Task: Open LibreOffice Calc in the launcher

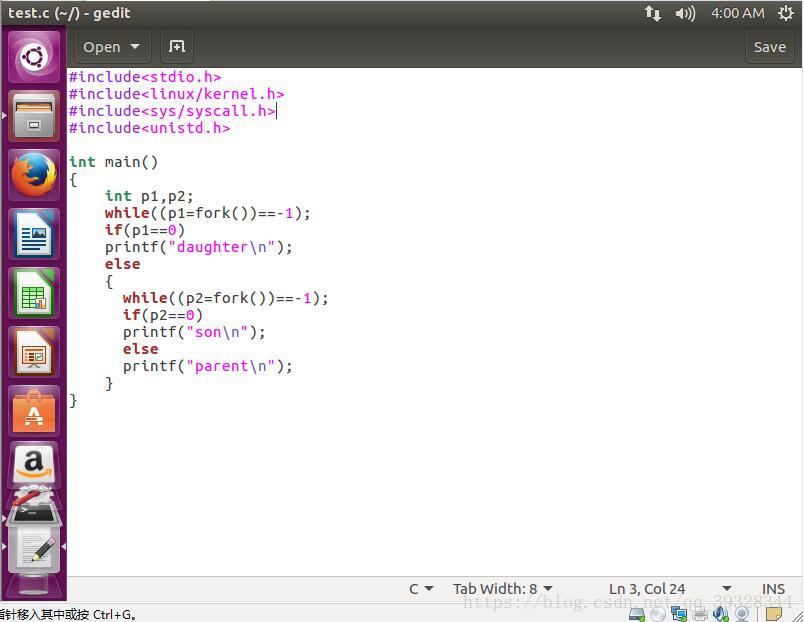Action: tap(34, 293)
